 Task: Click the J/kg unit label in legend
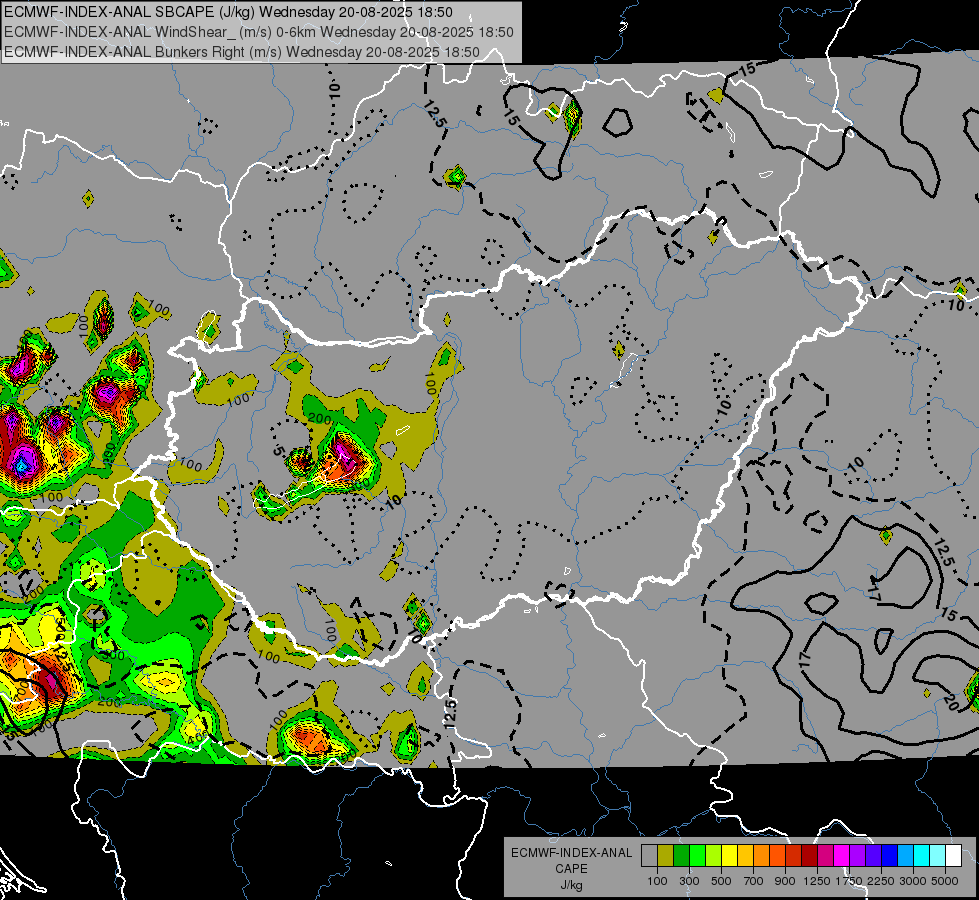(571, 885)
